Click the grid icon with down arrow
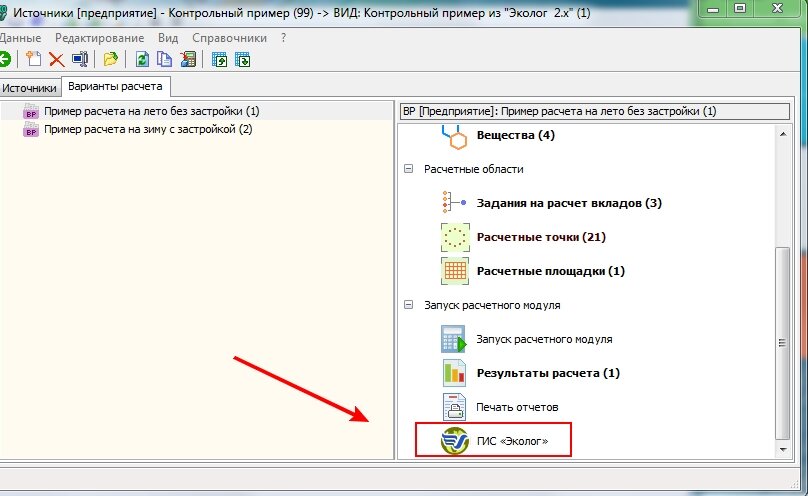The width and height of the screenshot is (808, 496). [x=243, y=59]
